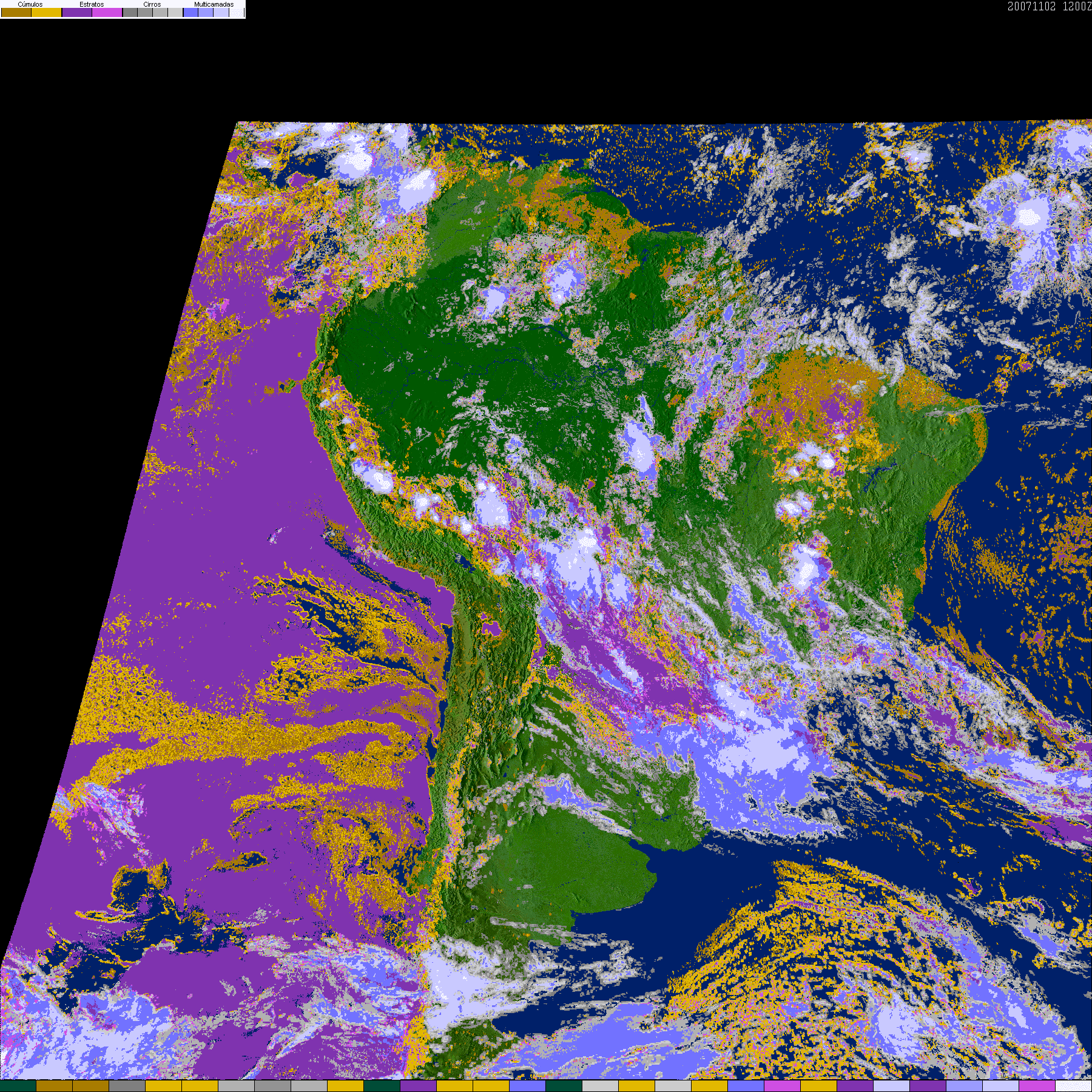Click the Estratos legend label
1092x1092 pixels.
click(x=92, y=4)
